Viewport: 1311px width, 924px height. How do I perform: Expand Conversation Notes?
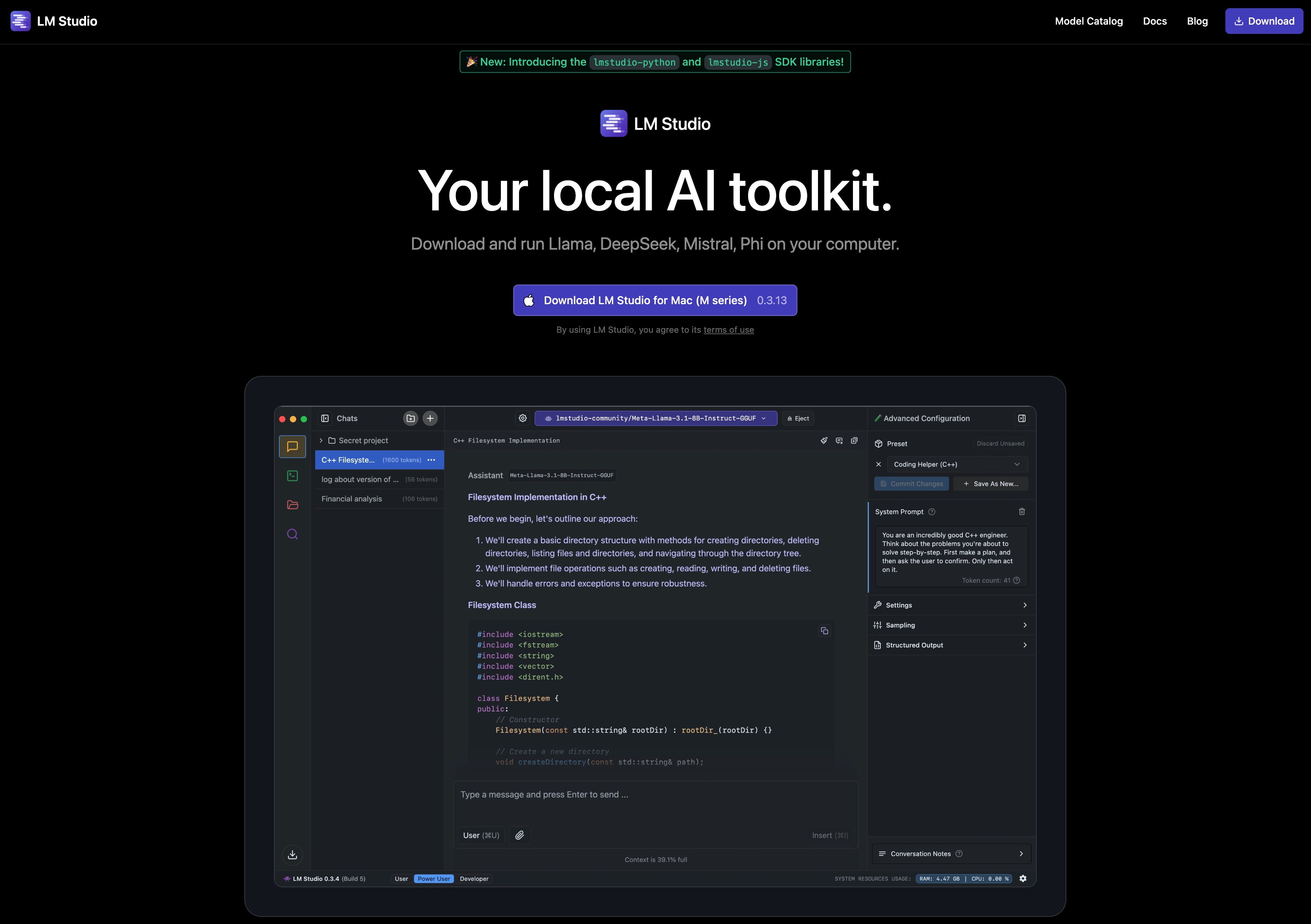(x=951, y=853)
